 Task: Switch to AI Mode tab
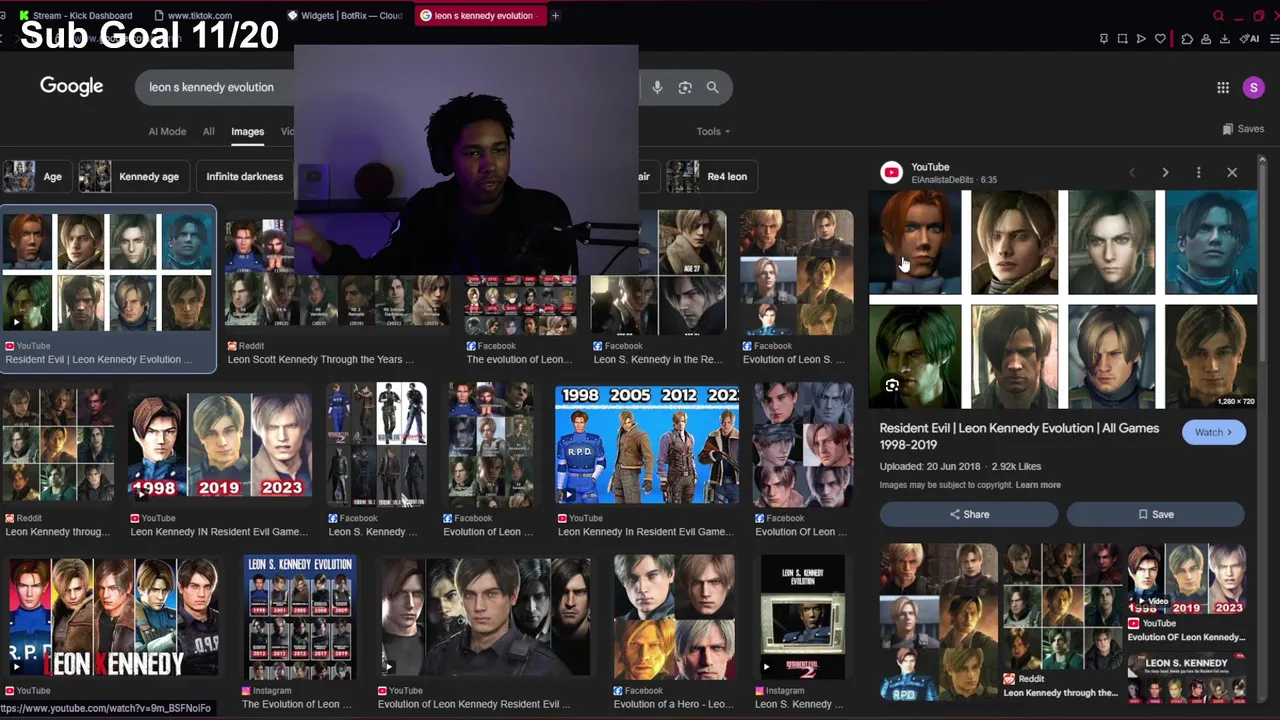pos(167,131)
